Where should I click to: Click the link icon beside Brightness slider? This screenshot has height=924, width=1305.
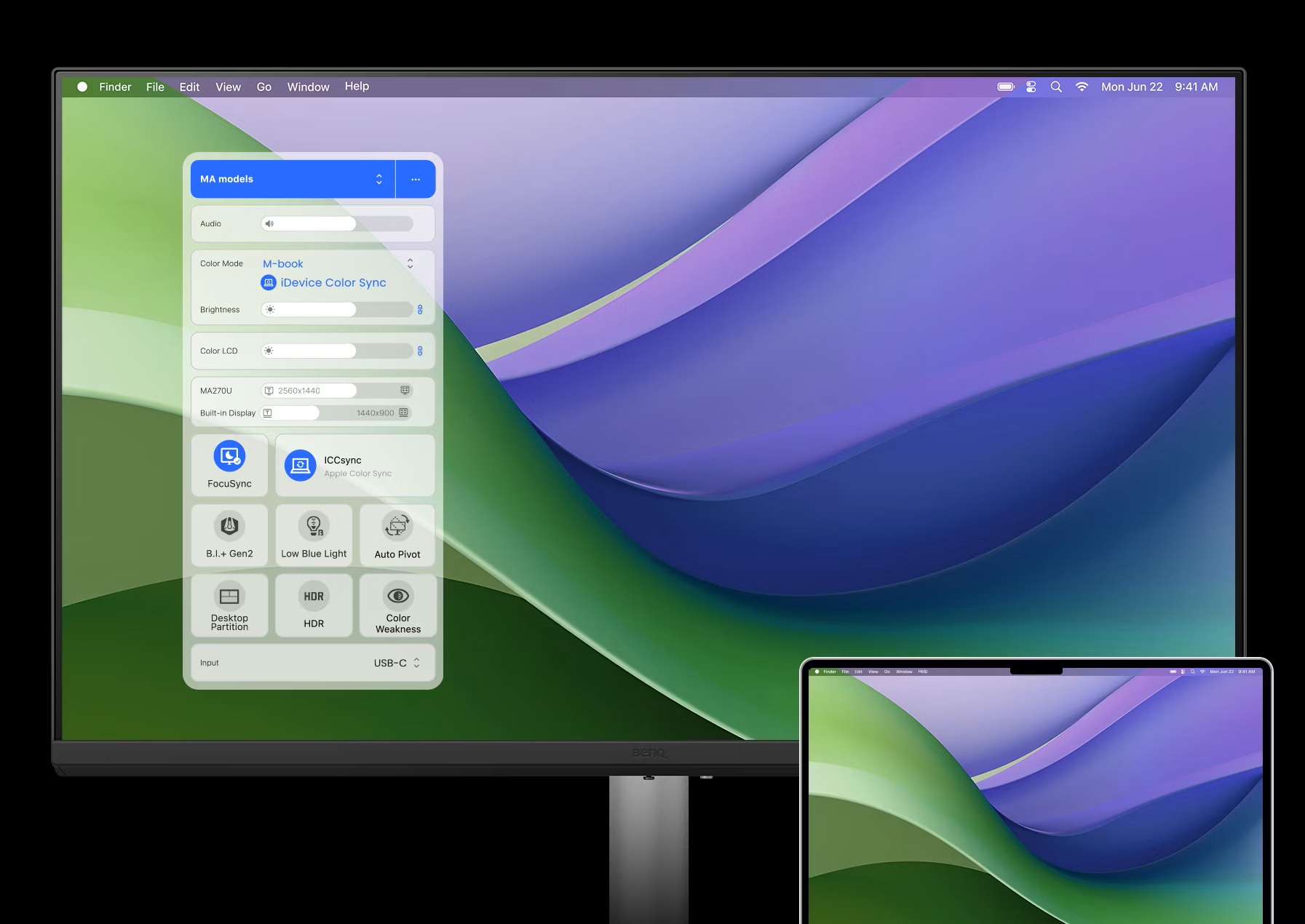click(x=420, y=310)
